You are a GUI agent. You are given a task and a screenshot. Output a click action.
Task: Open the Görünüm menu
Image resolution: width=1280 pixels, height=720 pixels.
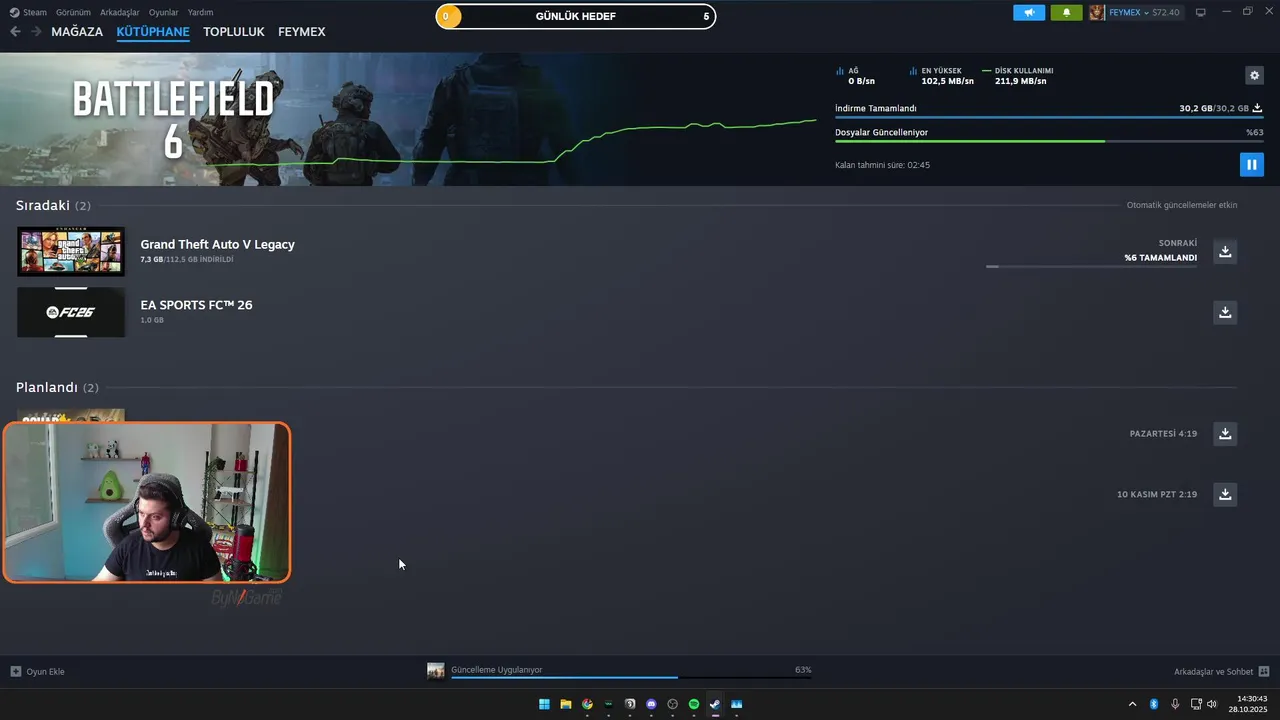coord(73,13)
